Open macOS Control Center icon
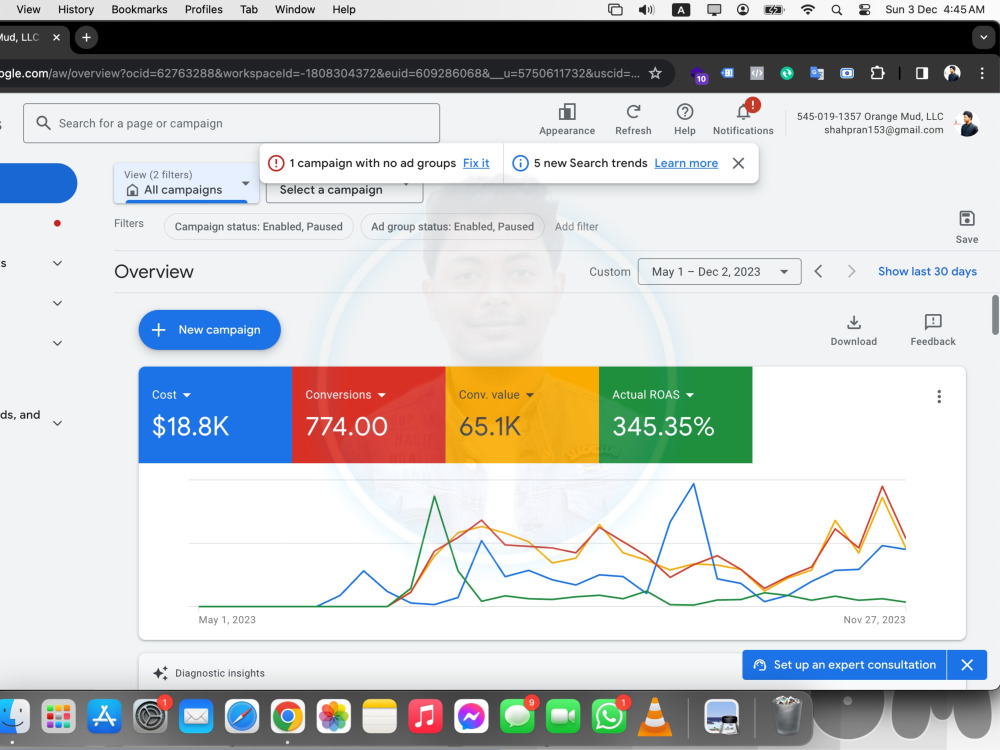1000x750 pixels. click(864, 10)
